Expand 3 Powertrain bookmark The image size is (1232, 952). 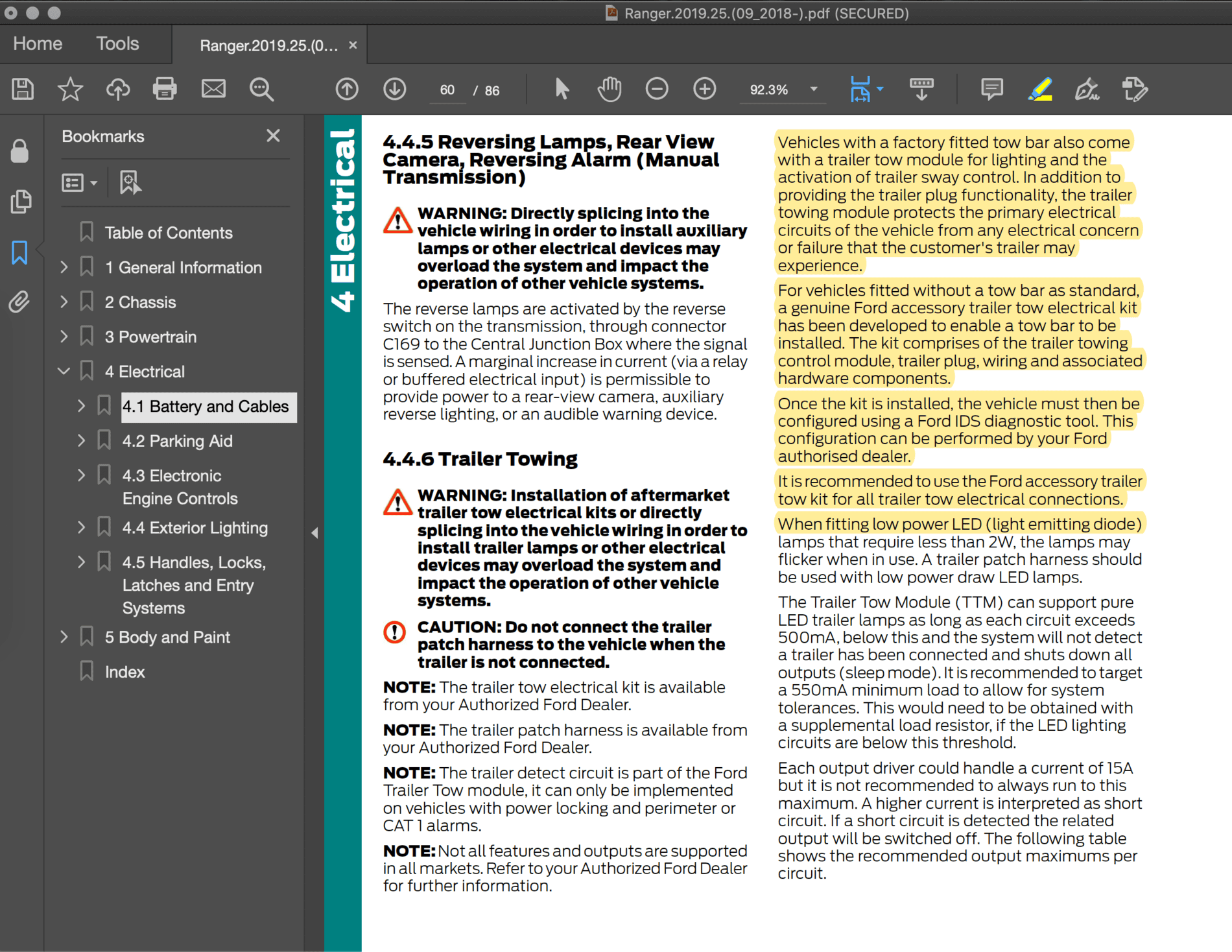pyautogui.click(x=64, y=336)
